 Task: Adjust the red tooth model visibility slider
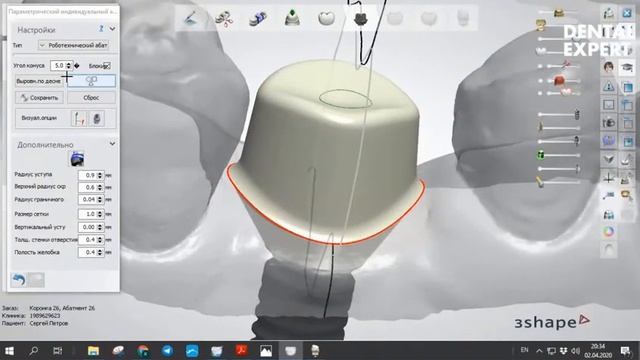559,81
